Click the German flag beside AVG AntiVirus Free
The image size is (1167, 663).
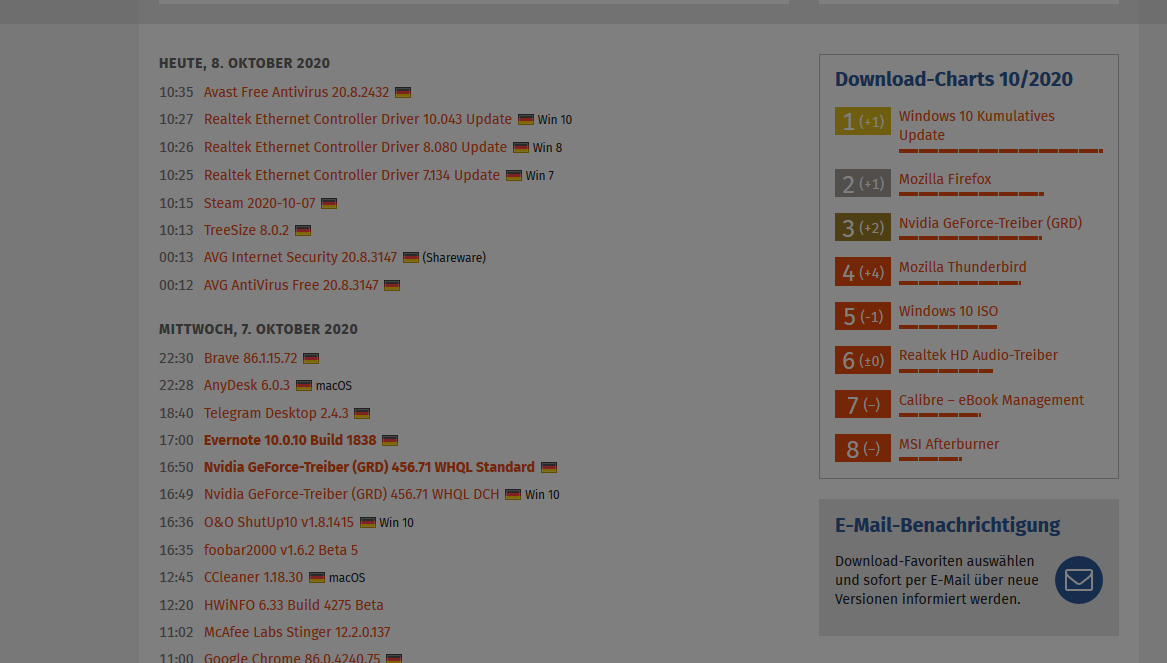(x=392, y=285)
